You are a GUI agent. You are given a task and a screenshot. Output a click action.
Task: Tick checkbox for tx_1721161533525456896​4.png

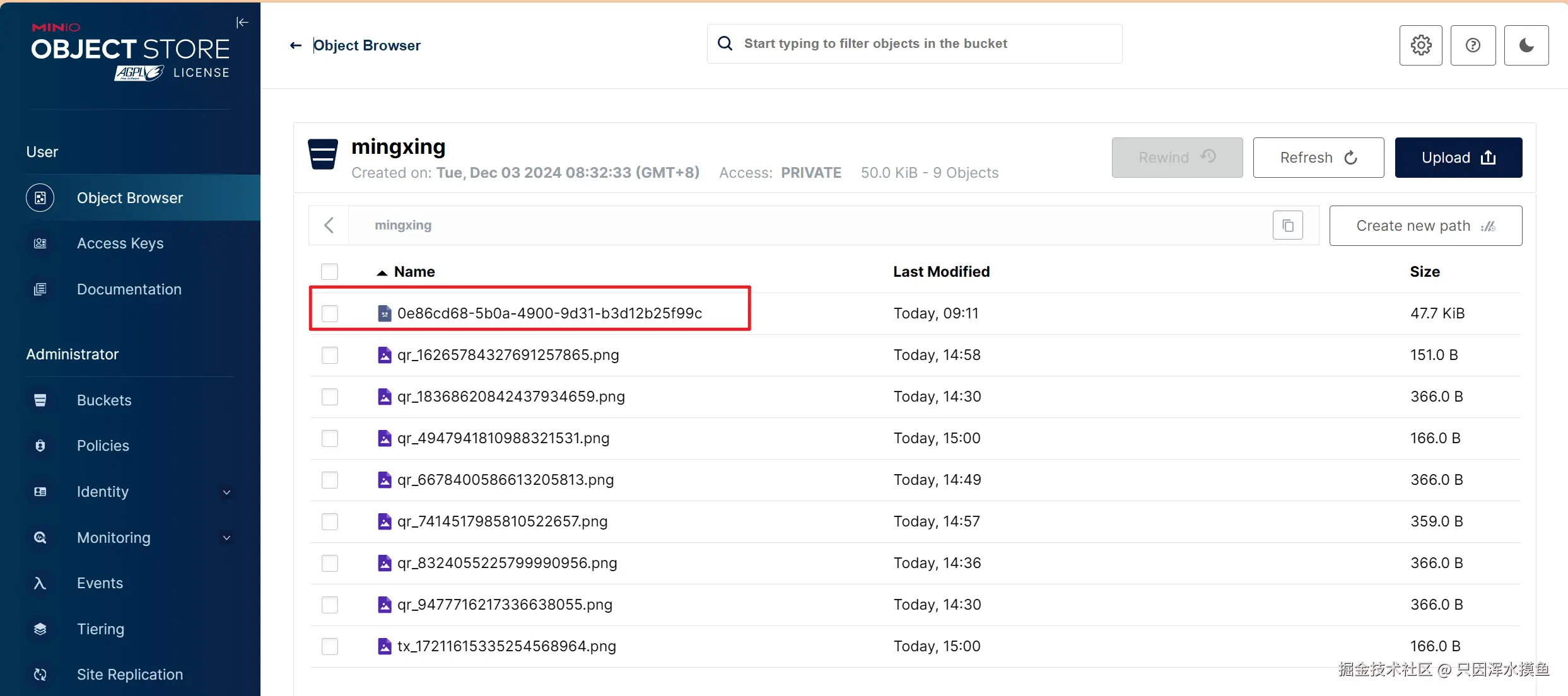329,646
